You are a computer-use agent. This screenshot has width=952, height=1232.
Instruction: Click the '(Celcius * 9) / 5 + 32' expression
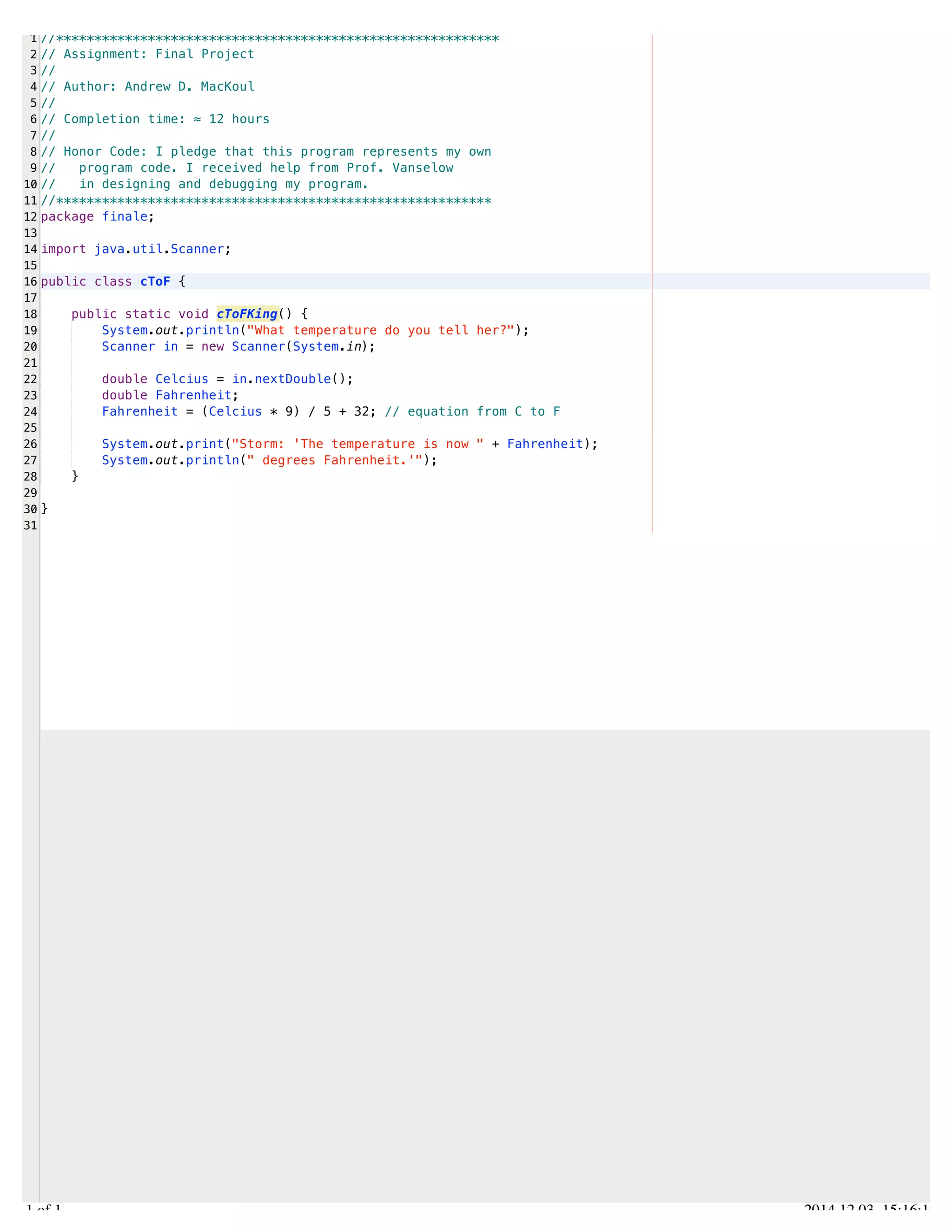coord(285,412)
